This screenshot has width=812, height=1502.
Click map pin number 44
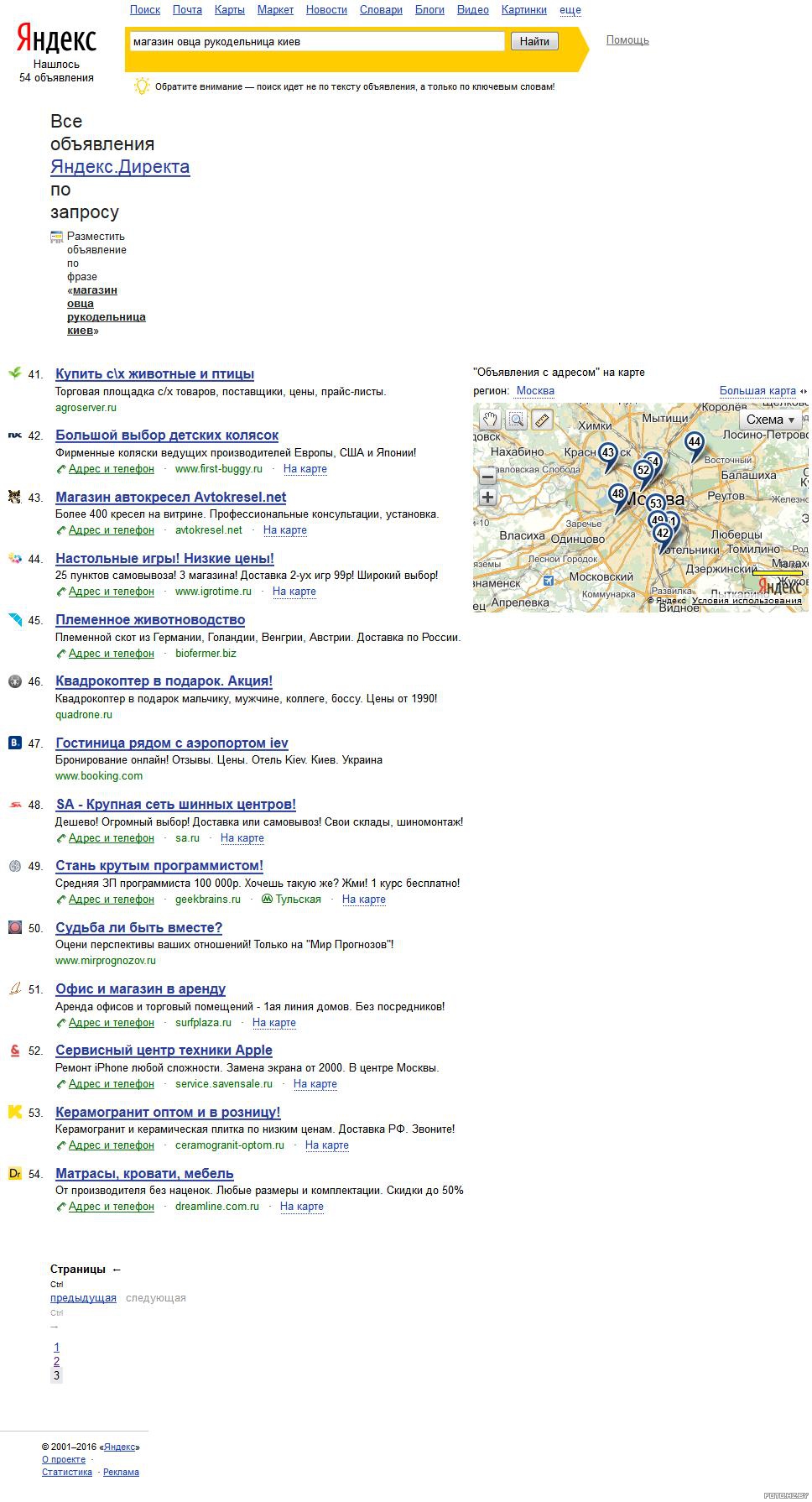coord(694,442)
